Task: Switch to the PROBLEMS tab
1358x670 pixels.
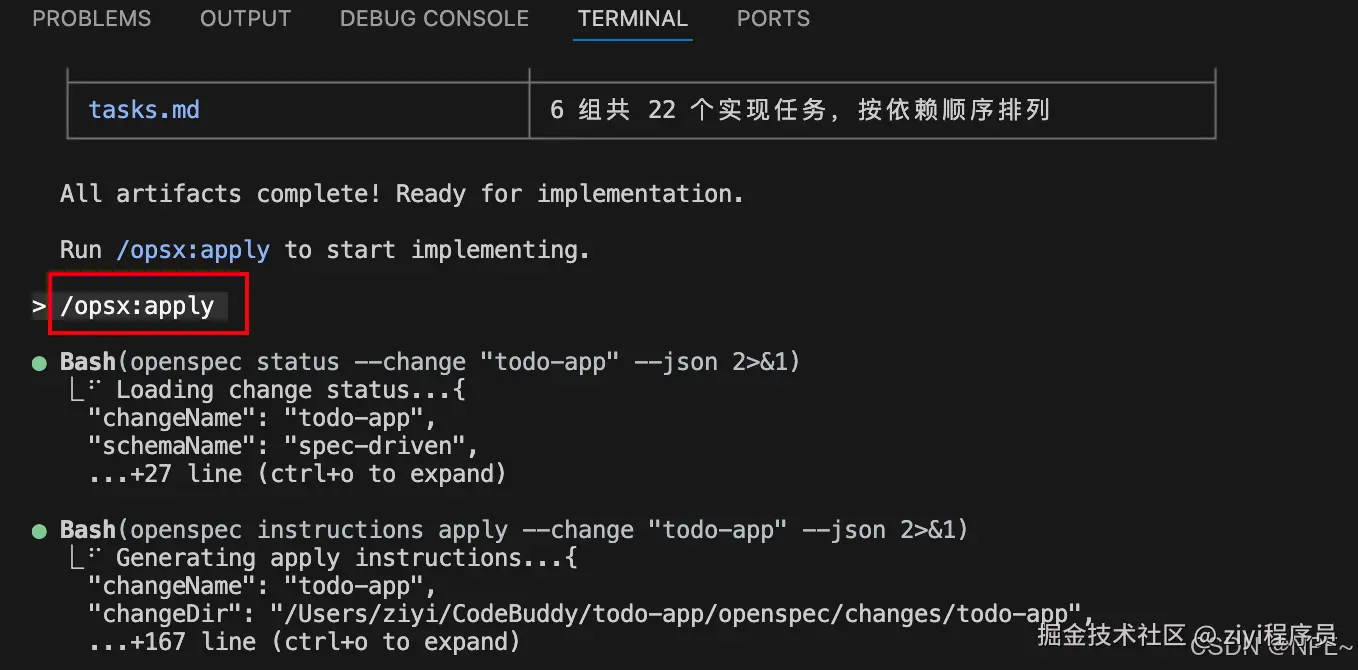Action: point(91,19)
